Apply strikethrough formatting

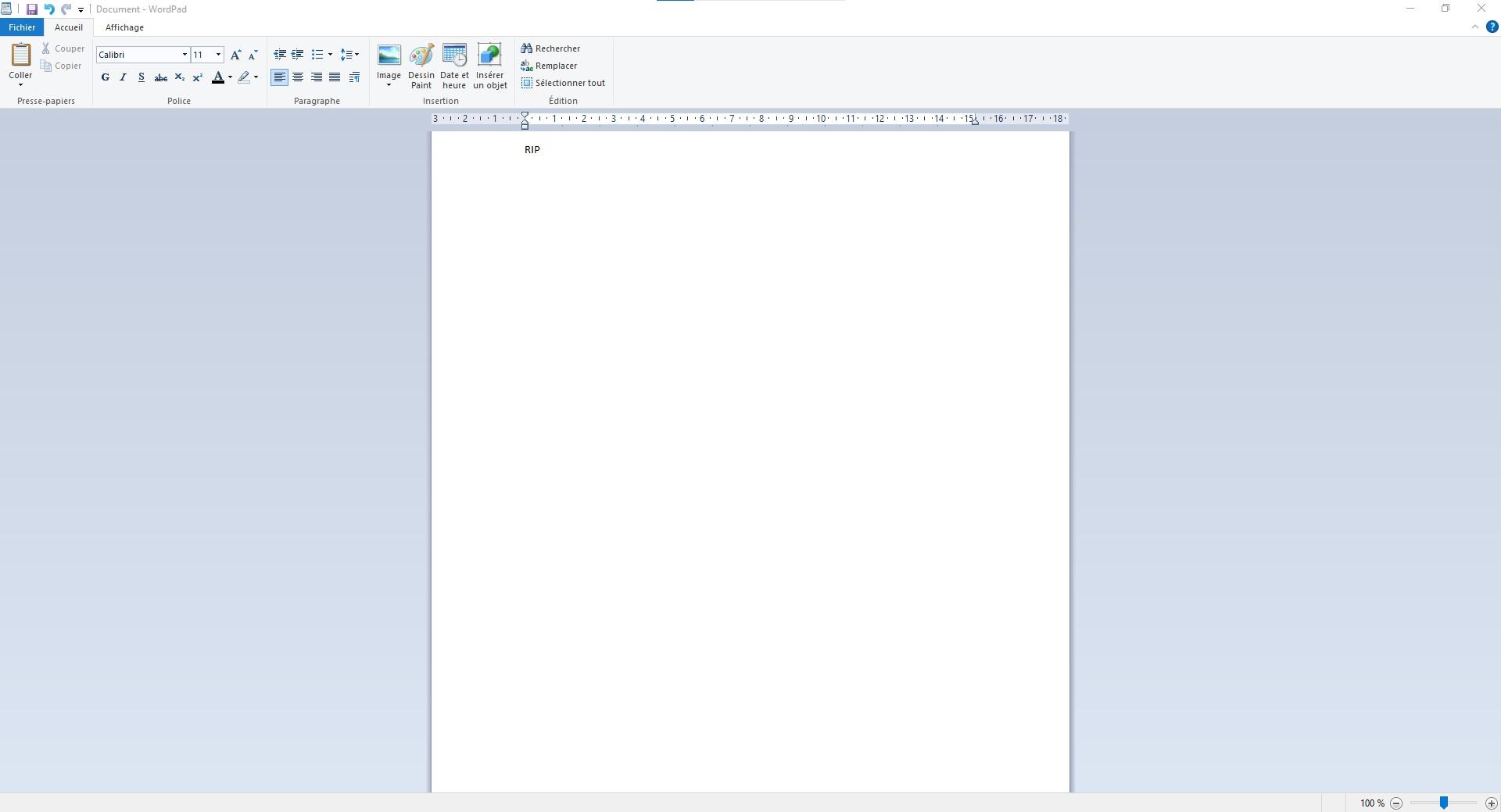(x=161, y=77)
